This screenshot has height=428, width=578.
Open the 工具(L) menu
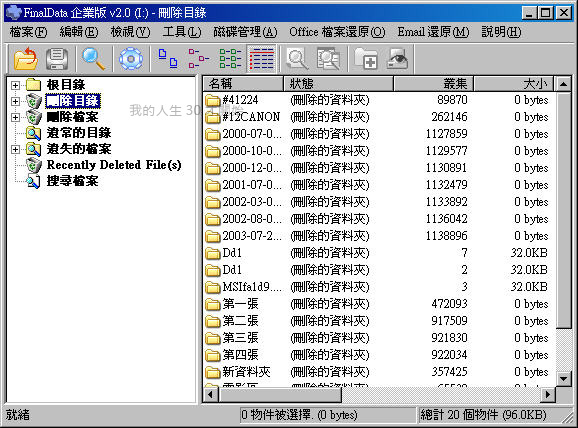(x=182, y=32)
